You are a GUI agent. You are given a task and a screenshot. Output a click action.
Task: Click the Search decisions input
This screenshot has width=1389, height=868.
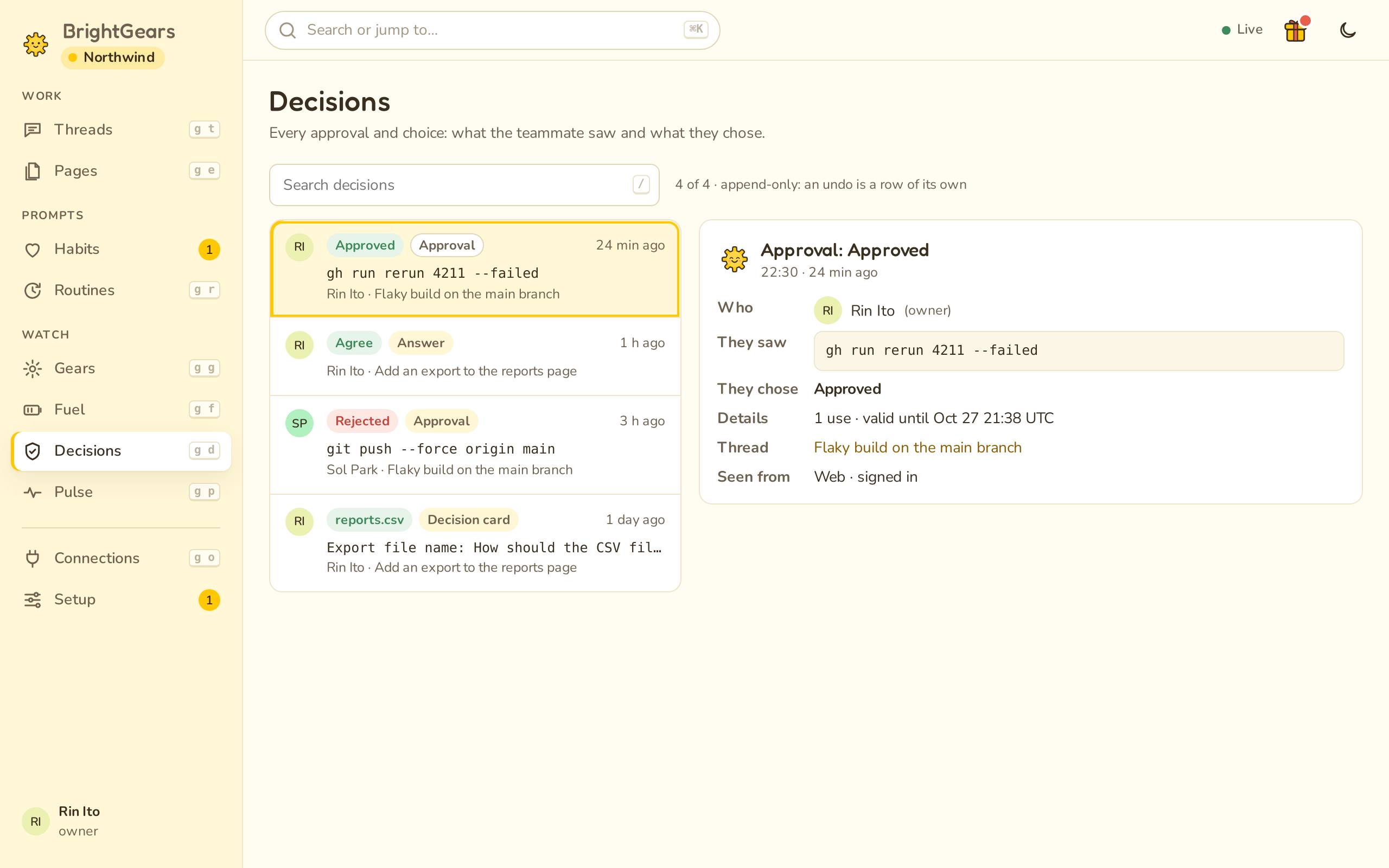(464, 185)
